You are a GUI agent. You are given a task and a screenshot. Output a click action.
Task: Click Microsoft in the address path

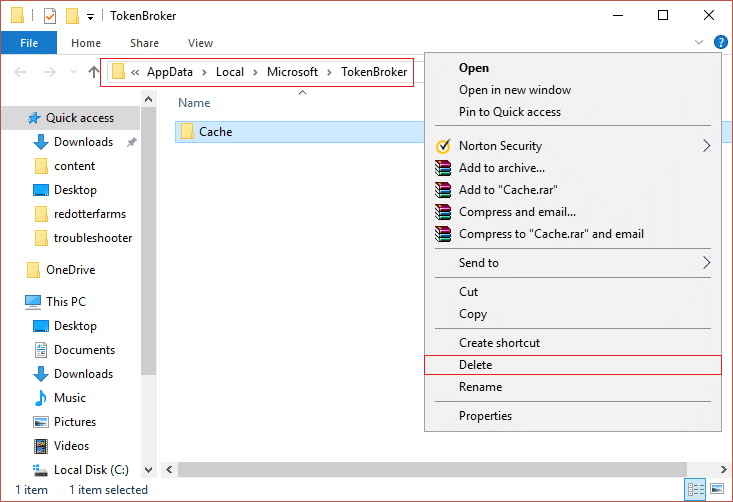(x=292, y=72)
